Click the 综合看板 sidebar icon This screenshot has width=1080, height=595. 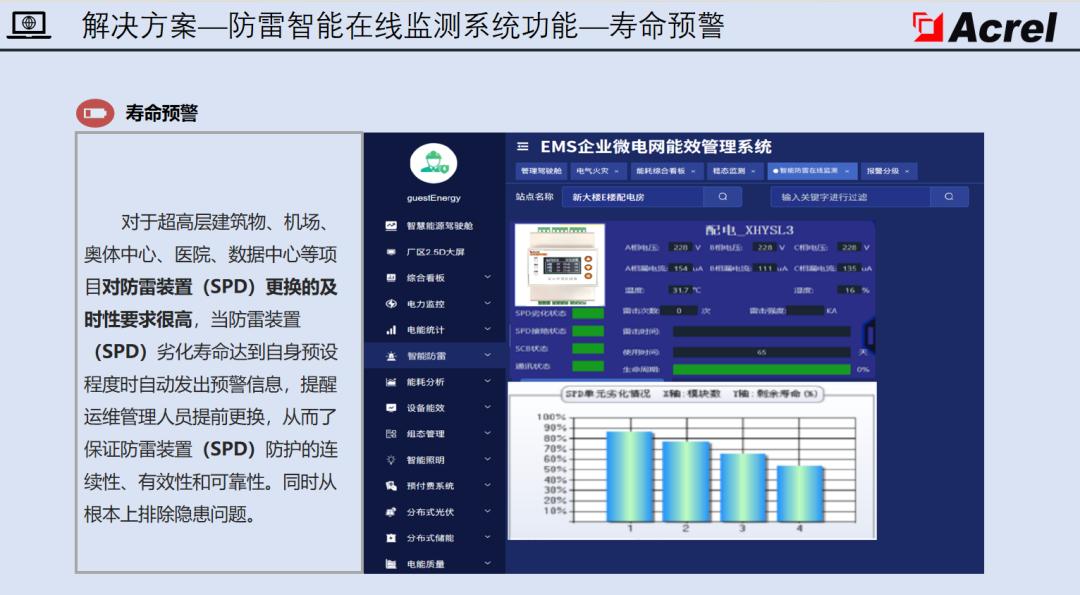click(x=391, y=278)
